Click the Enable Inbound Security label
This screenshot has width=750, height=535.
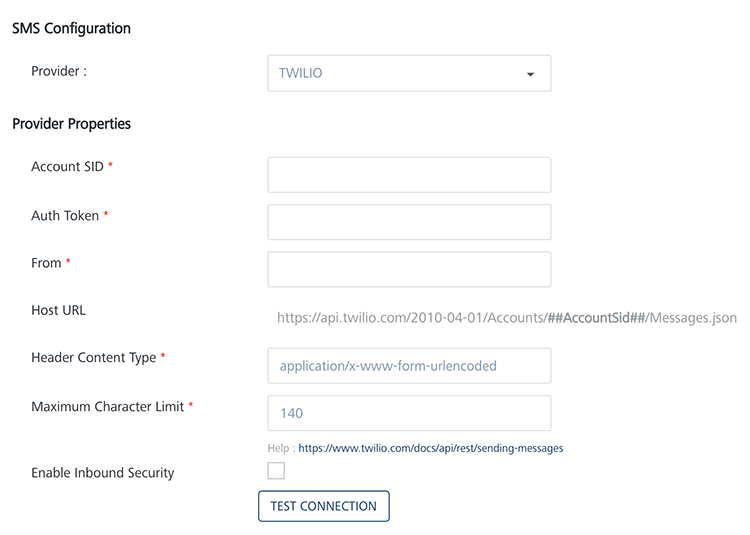(x=102, y=472)
